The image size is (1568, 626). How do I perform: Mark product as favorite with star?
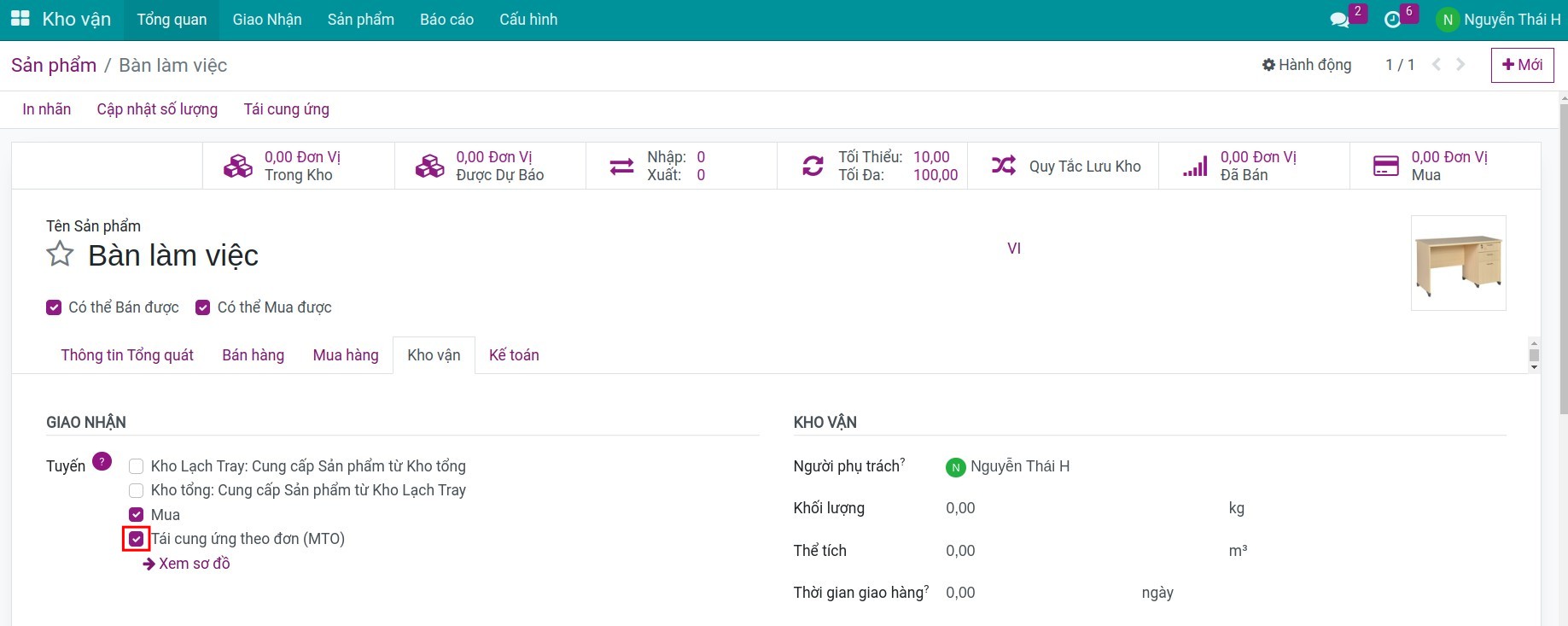click(60, 254)
